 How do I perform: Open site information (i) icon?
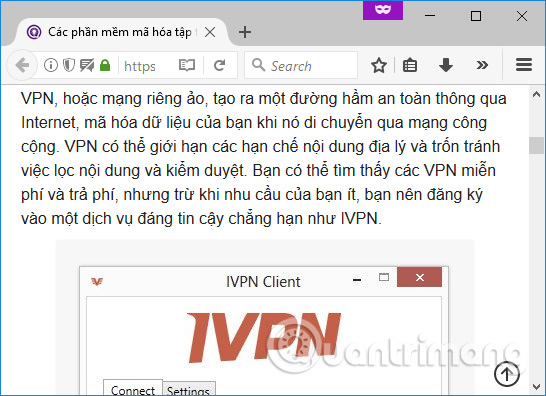[x=51, y=65]
